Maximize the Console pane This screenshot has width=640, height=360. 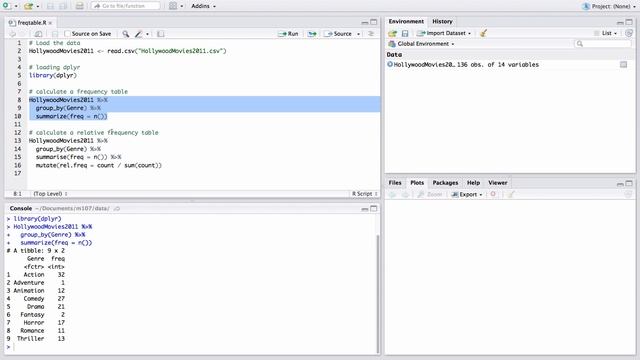373,209
